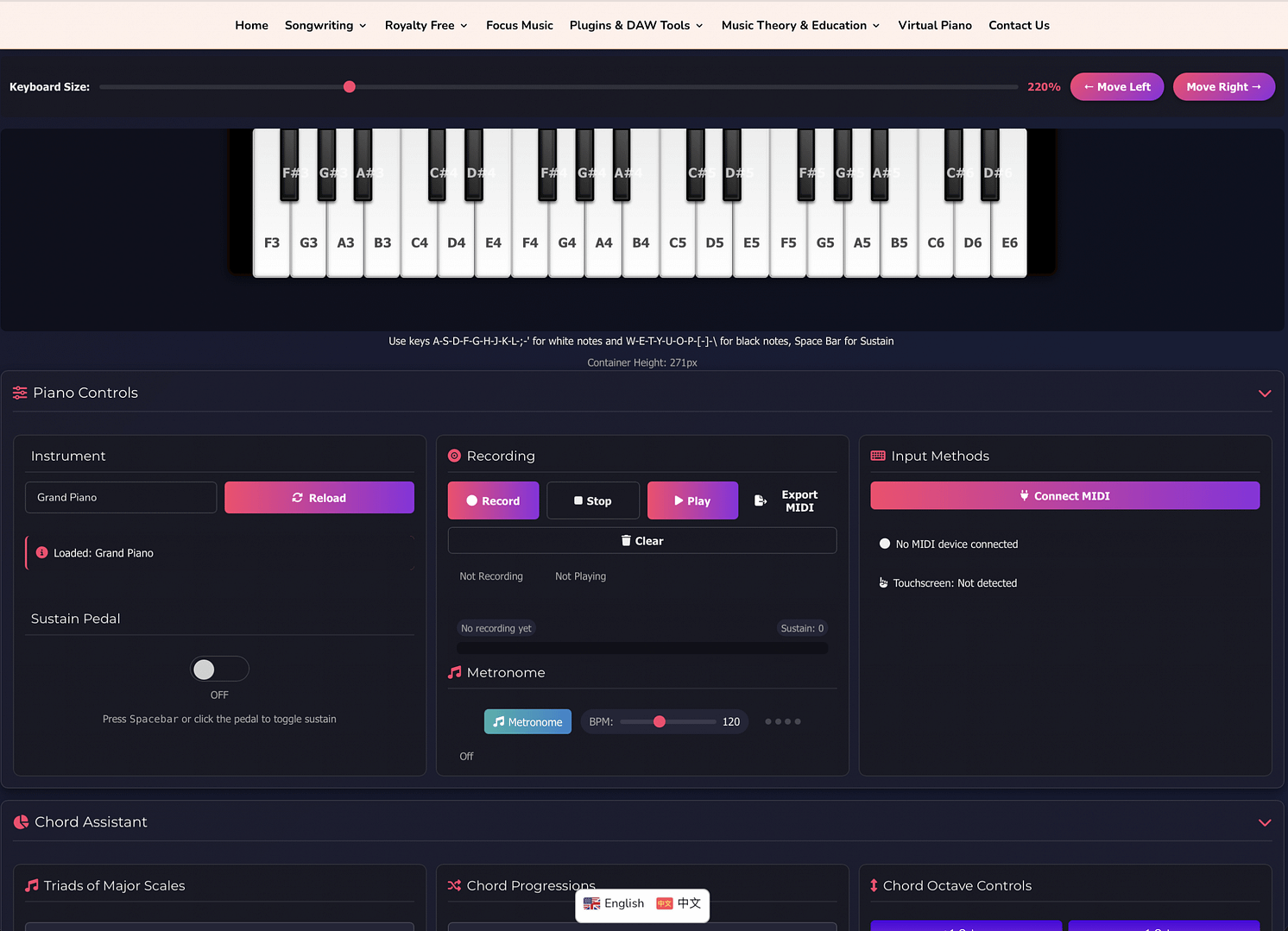Play the F#3 black key
This screenshot has width=1288, height=931.
pos(289,164)
